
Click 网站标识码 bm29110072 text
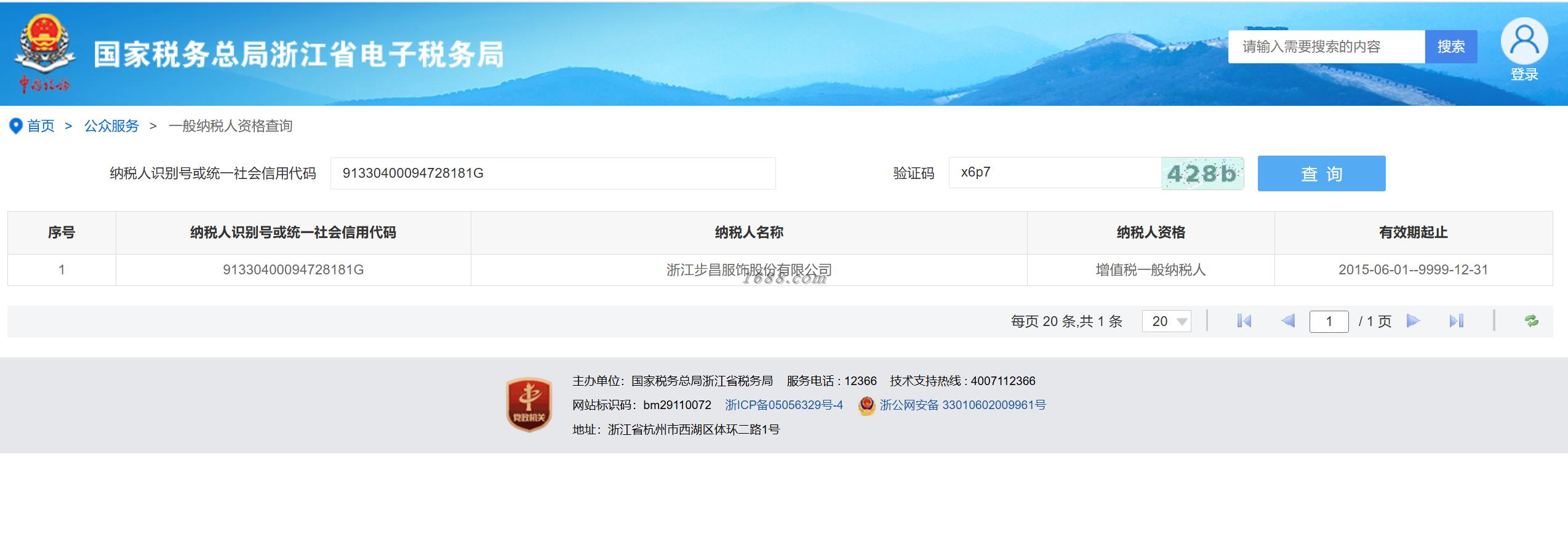click(x=642, y=405)
